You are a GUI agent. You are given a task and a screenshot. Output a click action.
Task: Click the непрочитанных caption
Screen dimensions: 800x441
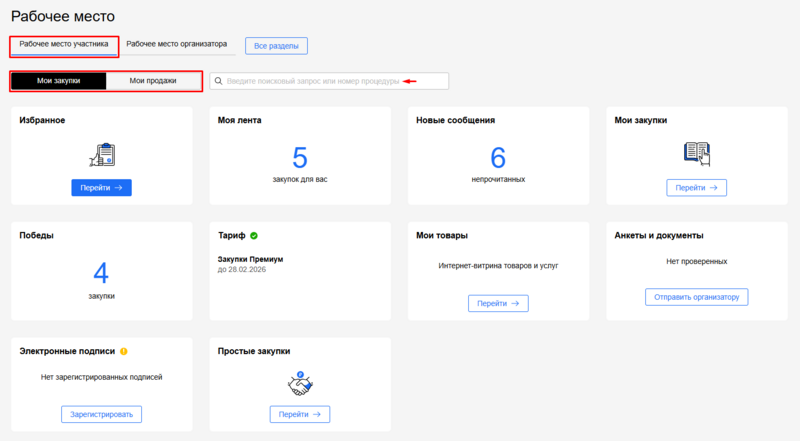point(498,179)
